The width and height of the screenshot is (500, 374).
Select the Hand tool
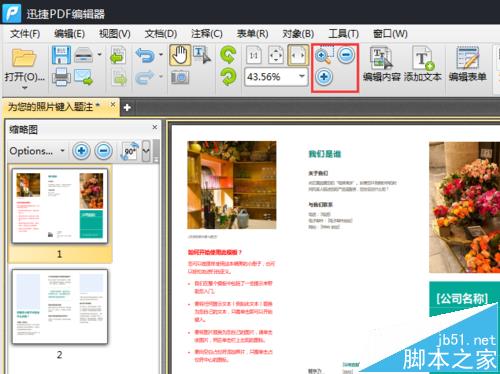coord(180,55)
